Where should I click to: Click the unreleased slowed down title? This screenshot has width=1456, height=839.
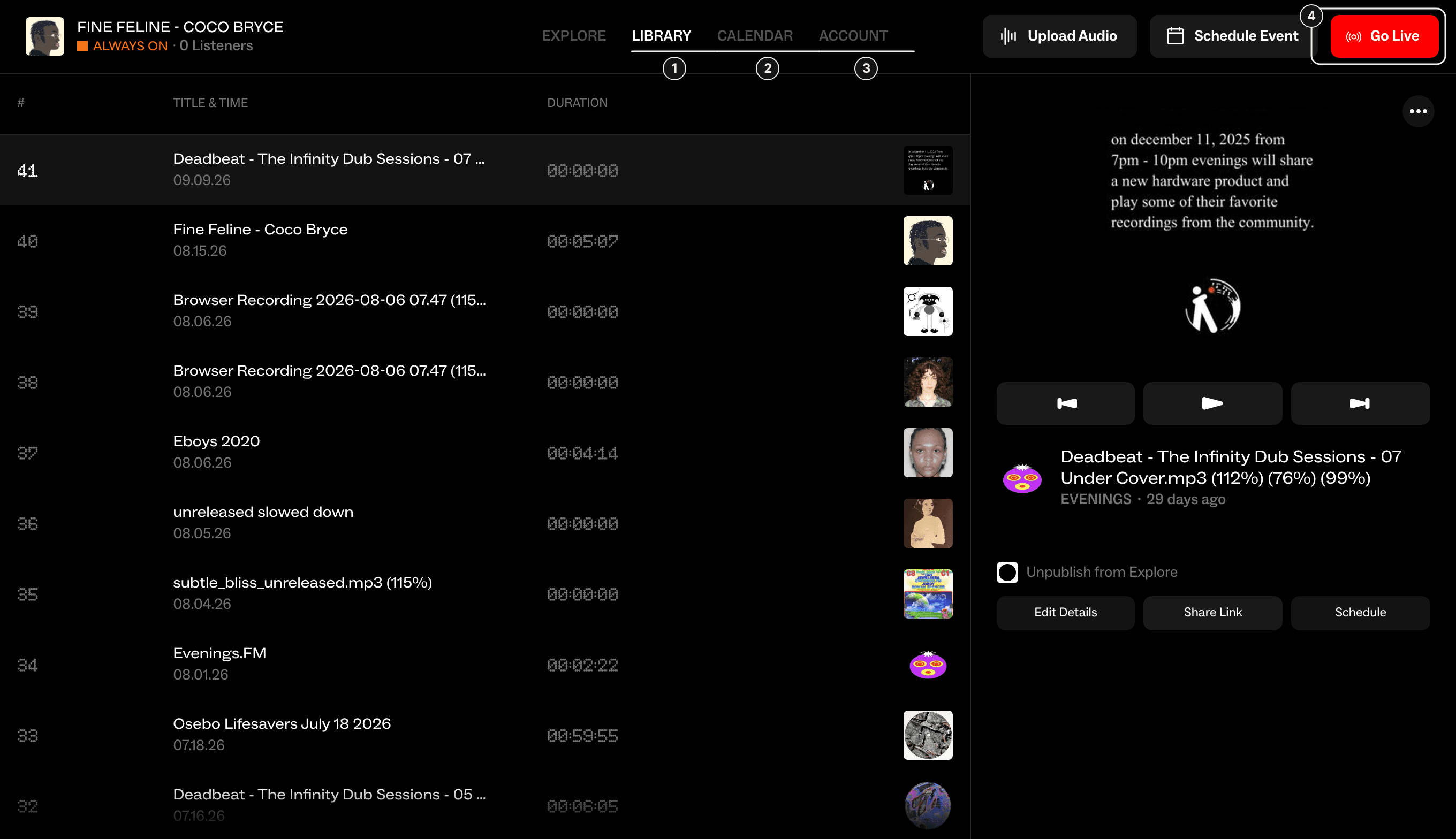(x=263, y=512)
